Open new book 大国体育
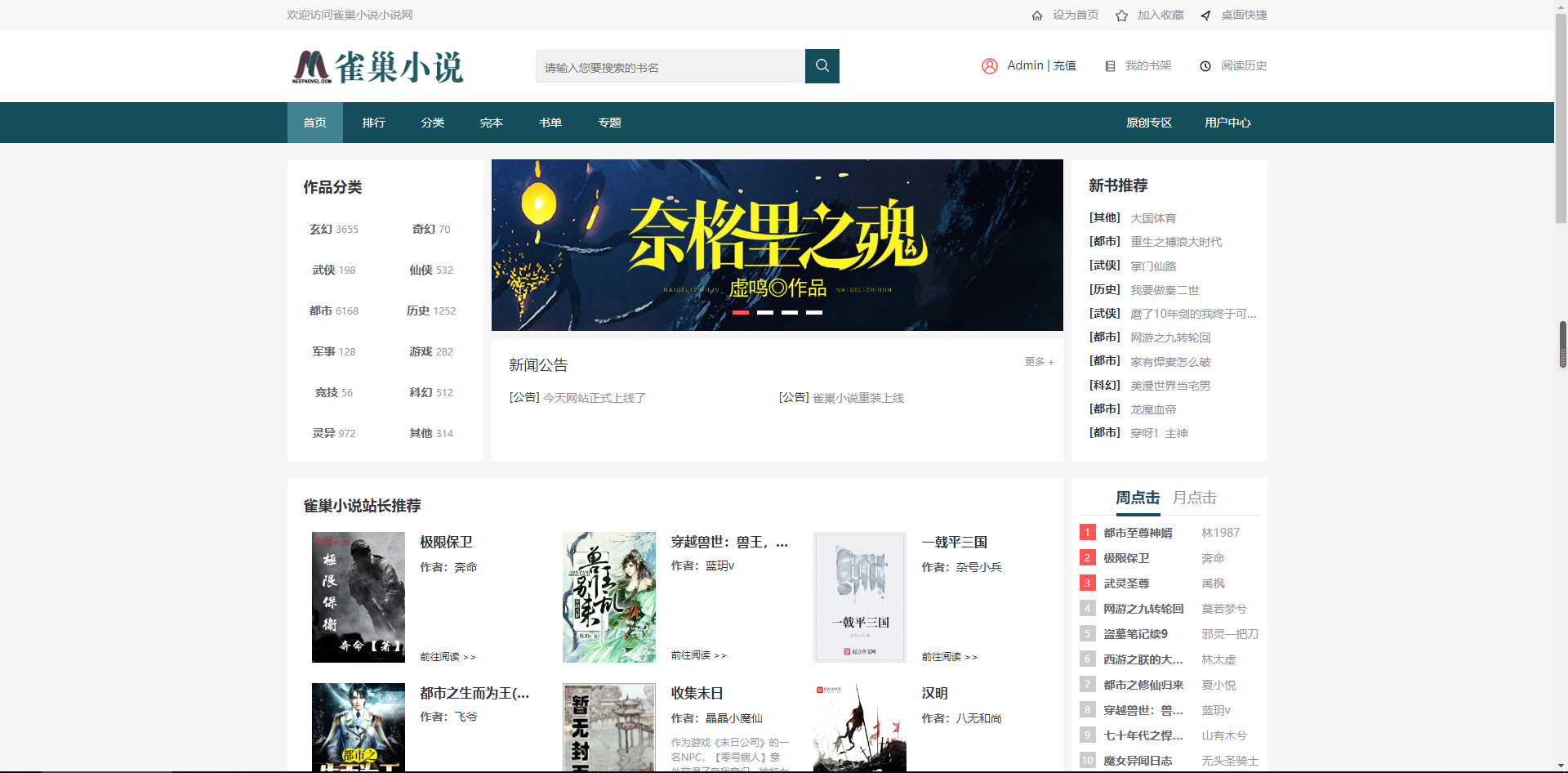 tap(1153, 218)
